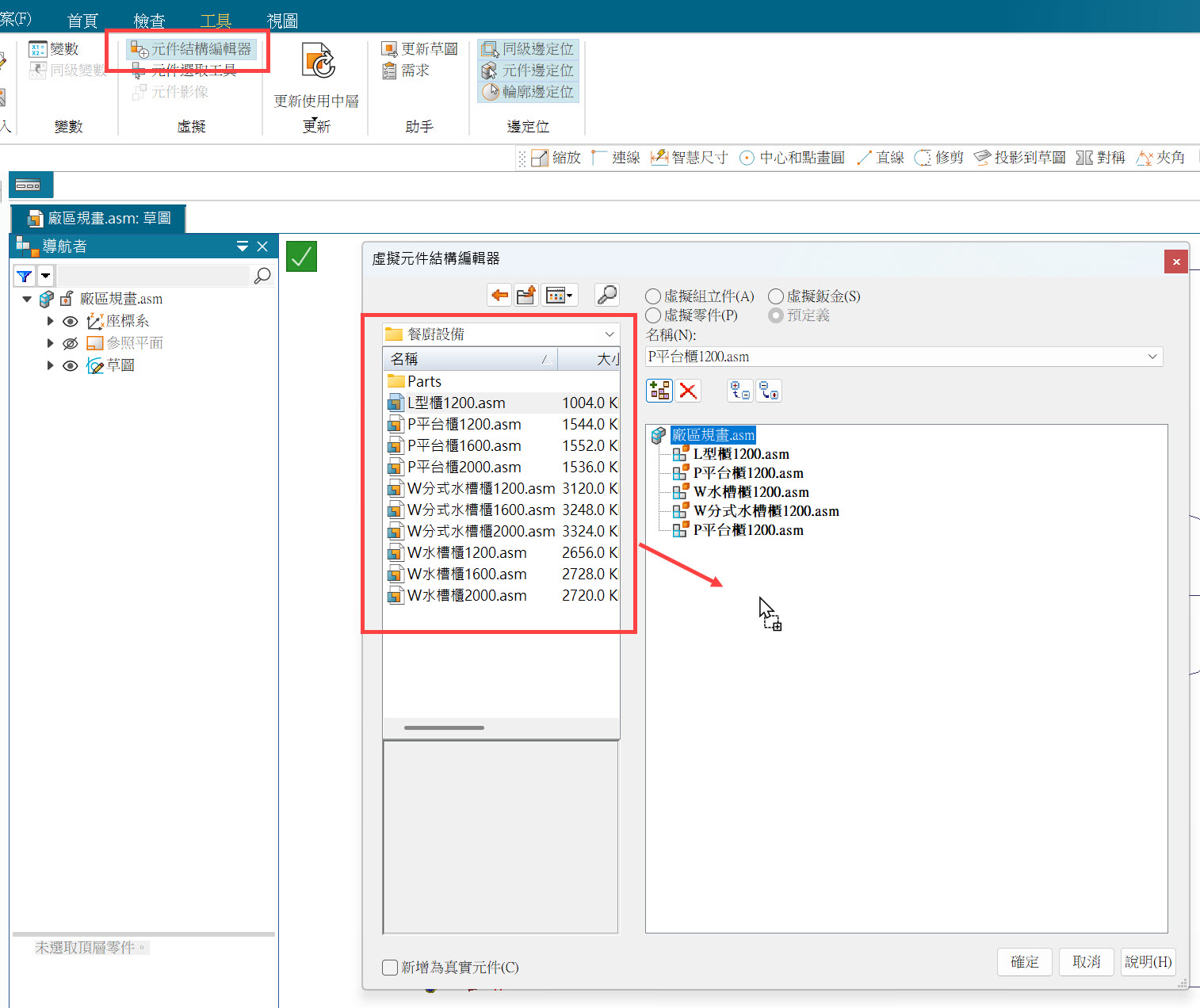
Task: Click the up-one-folder icon
Action: (x=526, y=296)
